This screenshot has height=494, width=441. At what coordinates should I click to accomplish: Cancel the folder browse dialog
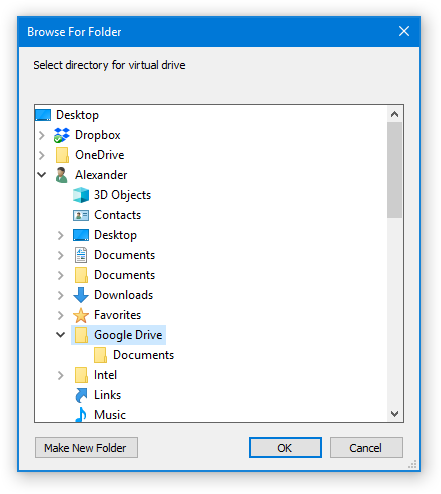tap(366, 448)
